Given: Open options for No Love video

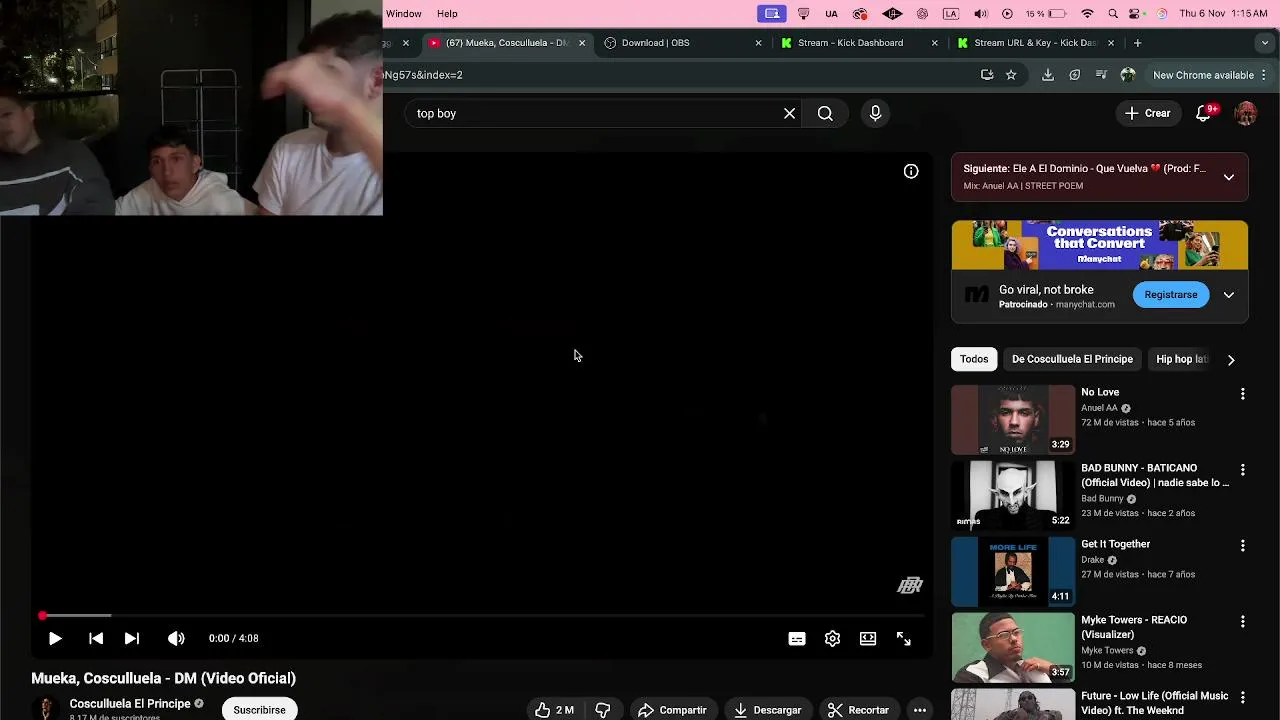Looking at the screenshot, I should [1243, 394].
